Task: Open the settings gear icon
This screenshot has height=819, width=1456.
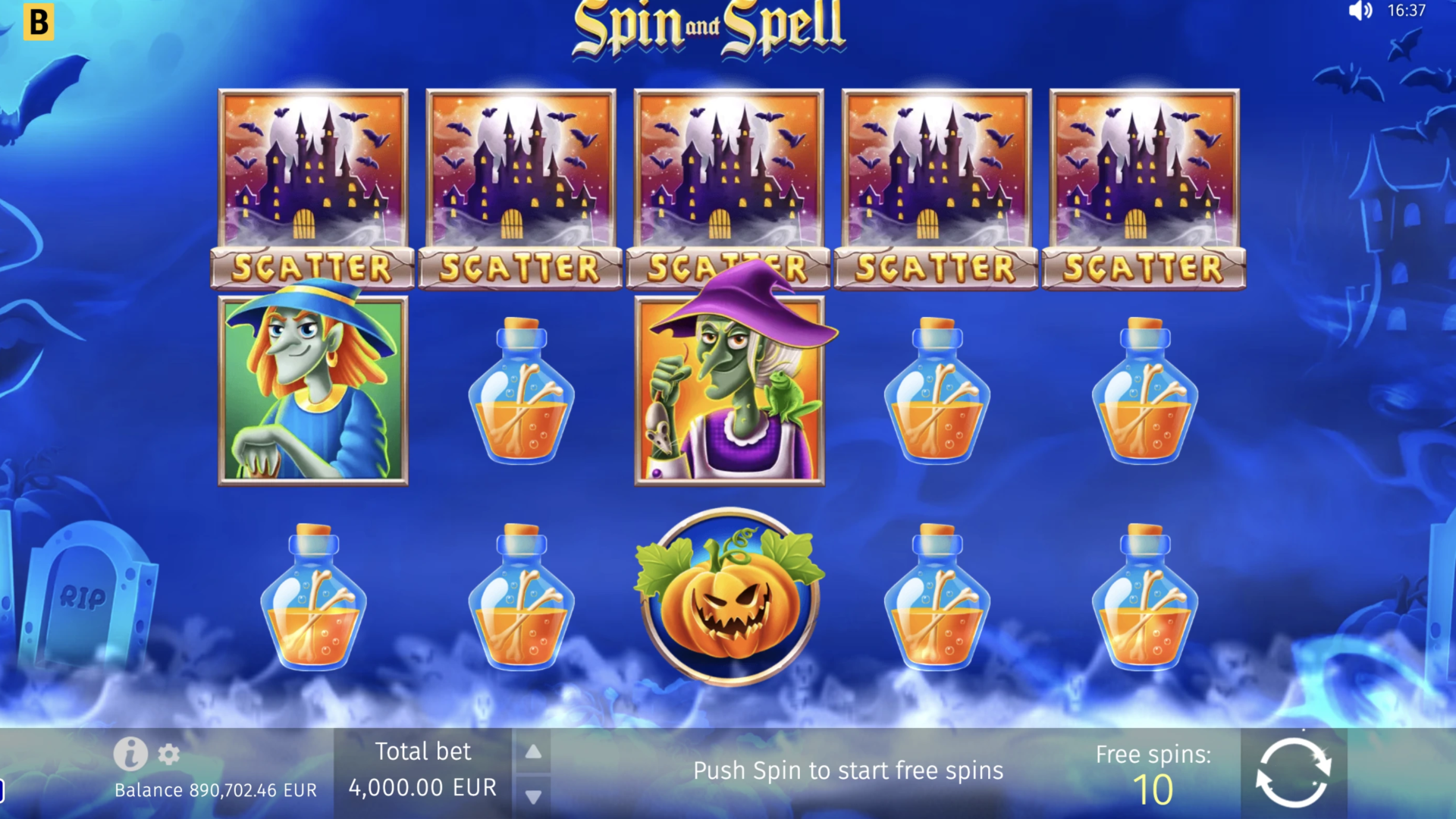Action: click(x=168, y=754)
